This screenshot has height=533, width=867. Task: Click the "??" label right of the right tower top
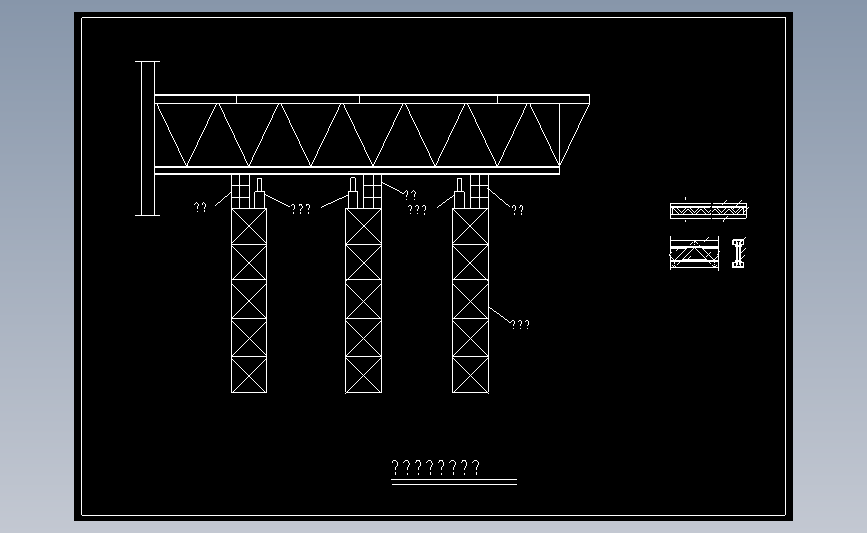pos(517,210)
